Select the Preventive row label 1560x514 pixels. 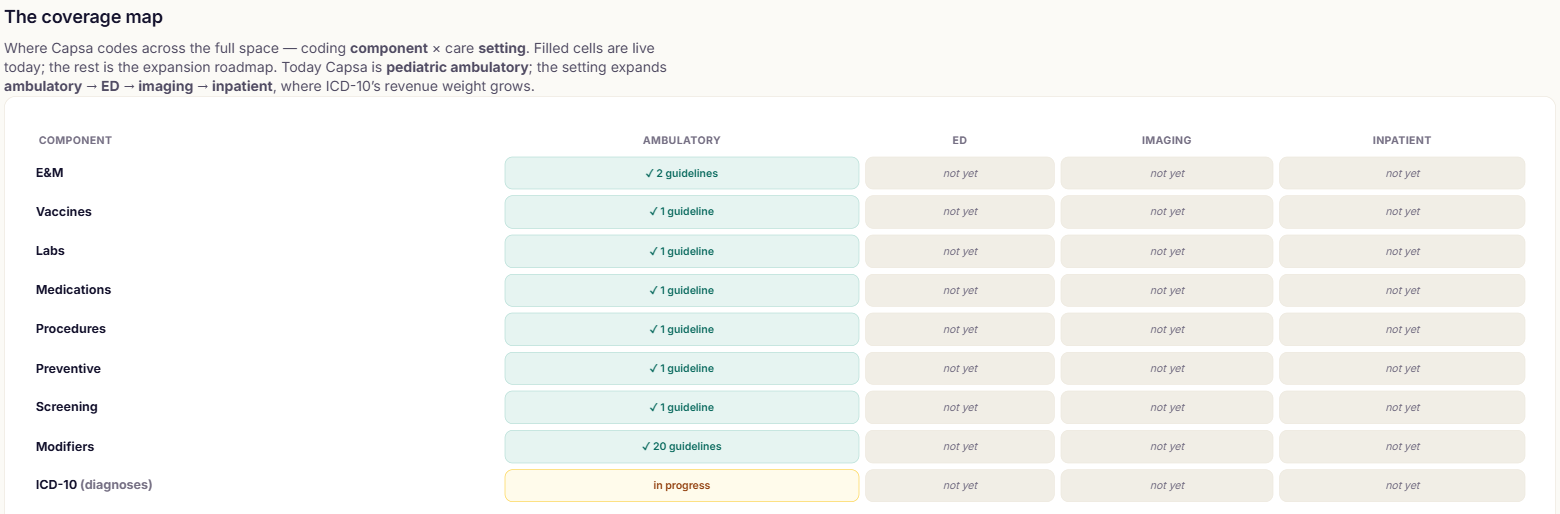(68, 368)
